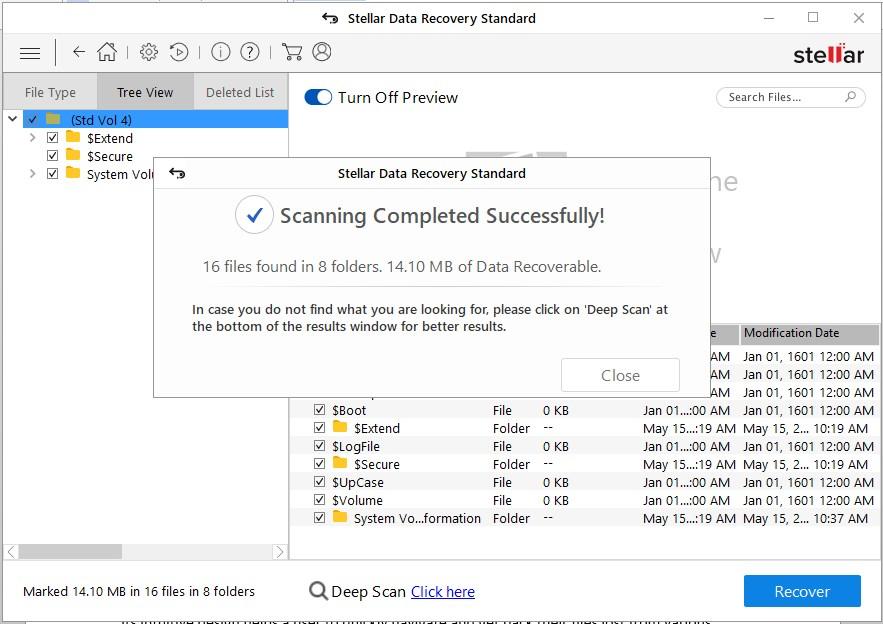Uncheck the (Std Vol 4) checkbox
Screen dimensions: 883x624
(x=33, y=119)
